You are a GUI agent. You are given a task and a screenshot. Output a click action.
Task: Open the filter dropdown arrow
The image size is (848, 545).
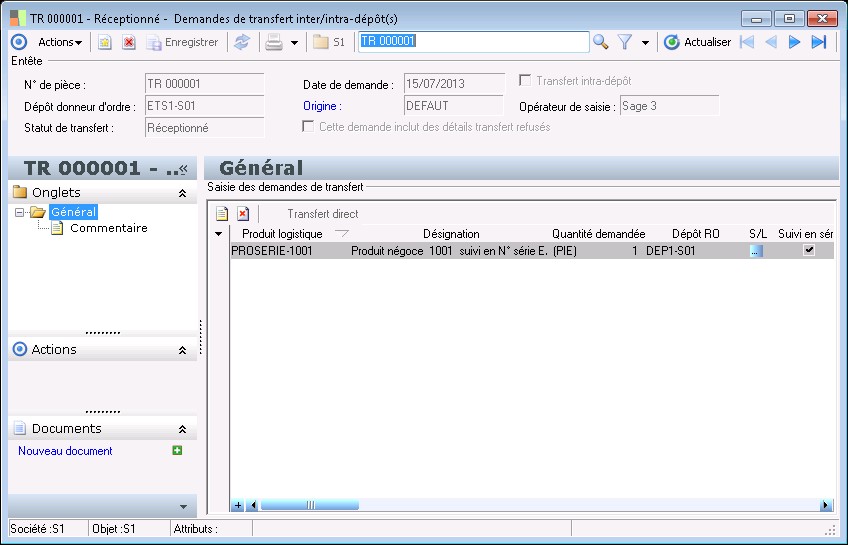645,43
